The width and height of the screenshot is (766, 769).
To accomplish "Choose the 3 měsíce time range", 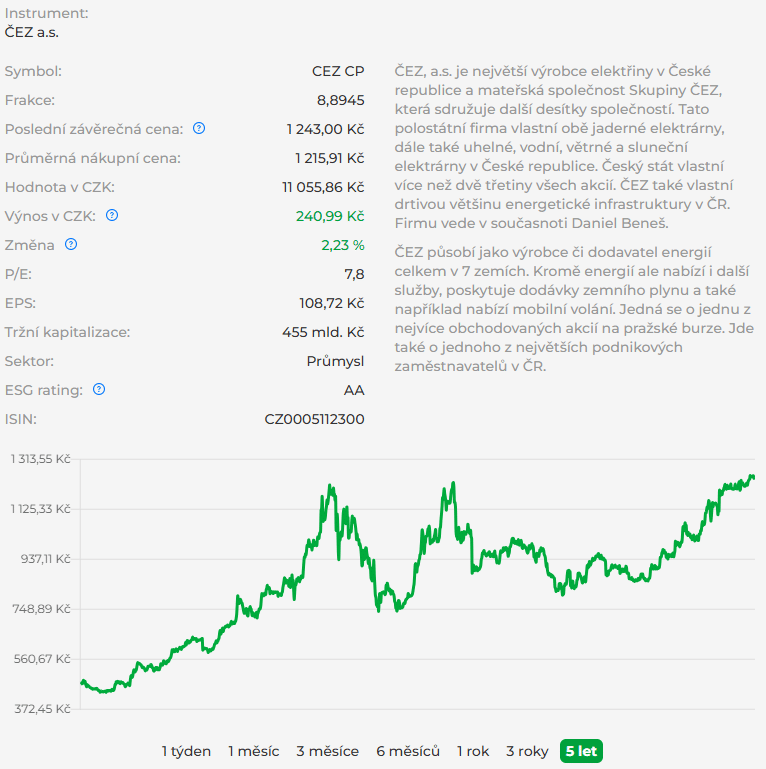I will click(x=327, y=751).
